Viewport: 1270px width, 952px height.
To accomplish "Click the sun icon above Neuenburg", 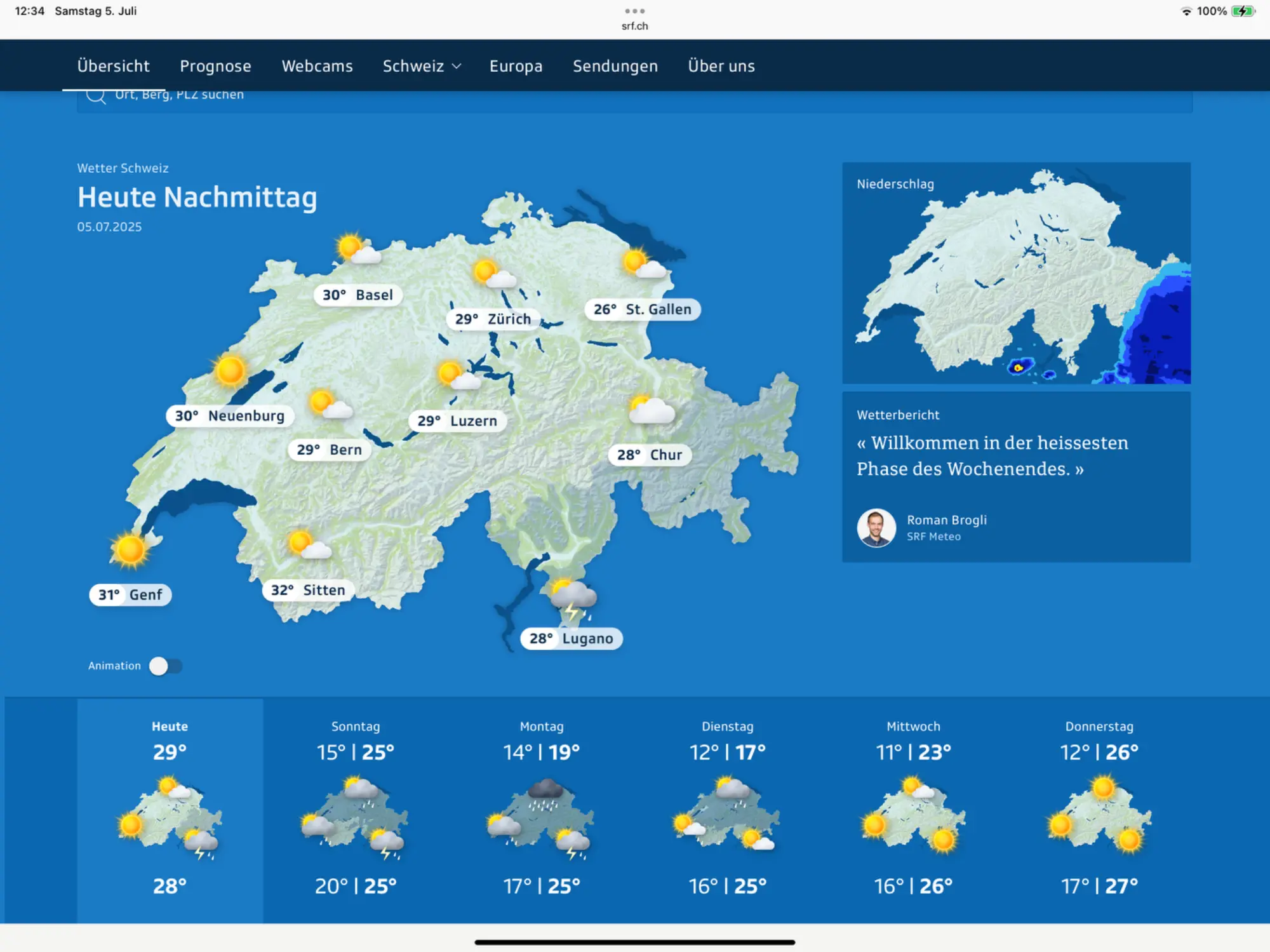I will coord(230,370).
